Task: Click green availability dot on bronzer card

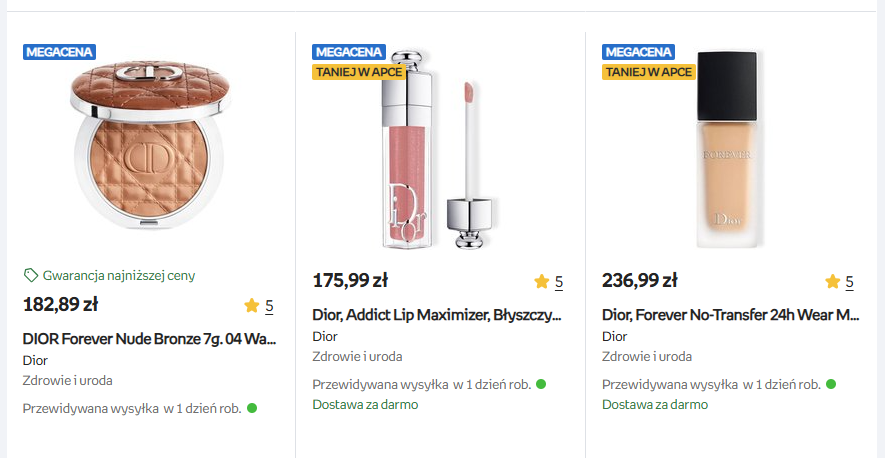Action: tap(252, 408)
